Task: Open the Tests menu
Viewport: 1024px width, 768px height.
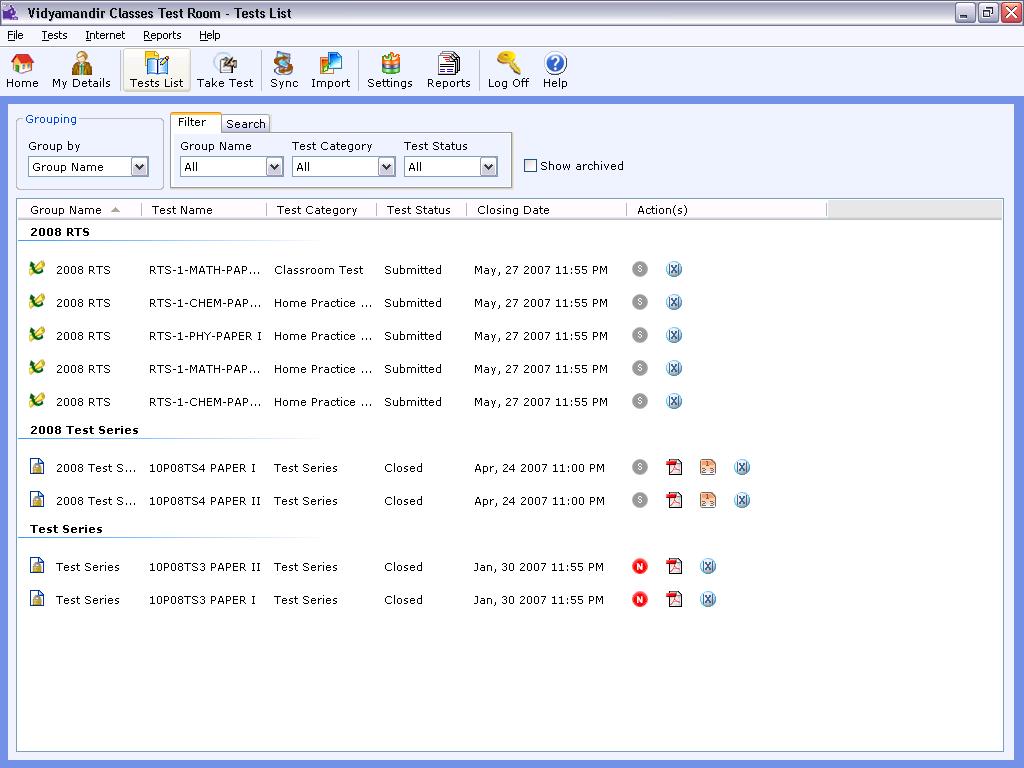Action: point(54,35)
